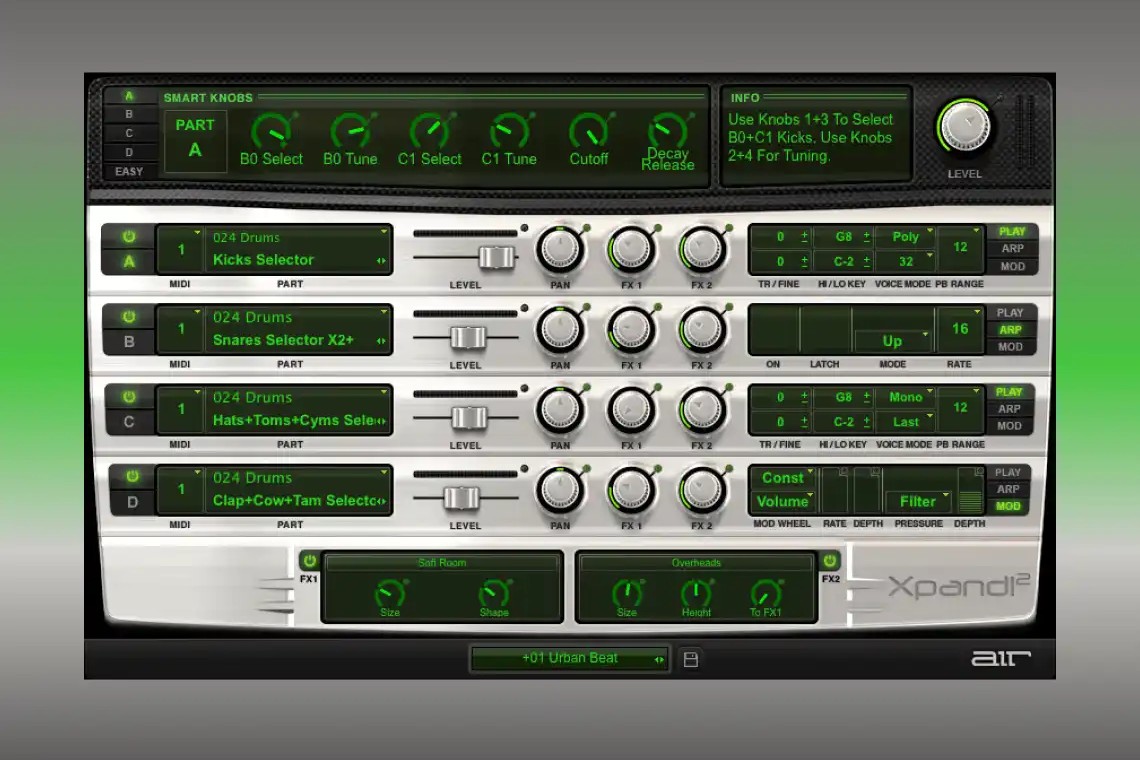
Task: Click the To FX1 knob in FX2
Action: pyautogui.click(x=765, y=593)
